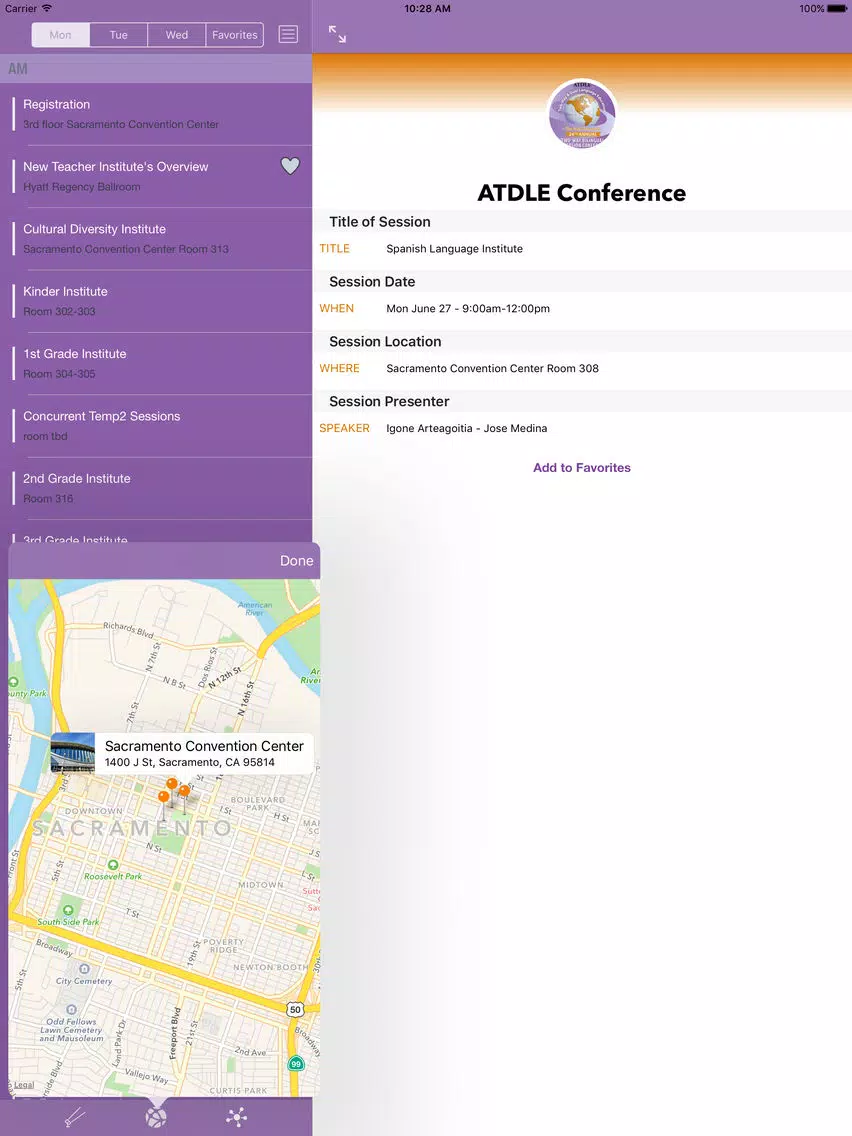Click Sacramento Convention Center Room 308 location
The width and height of the screenshot is (852, 1136).
click(493, 368)
